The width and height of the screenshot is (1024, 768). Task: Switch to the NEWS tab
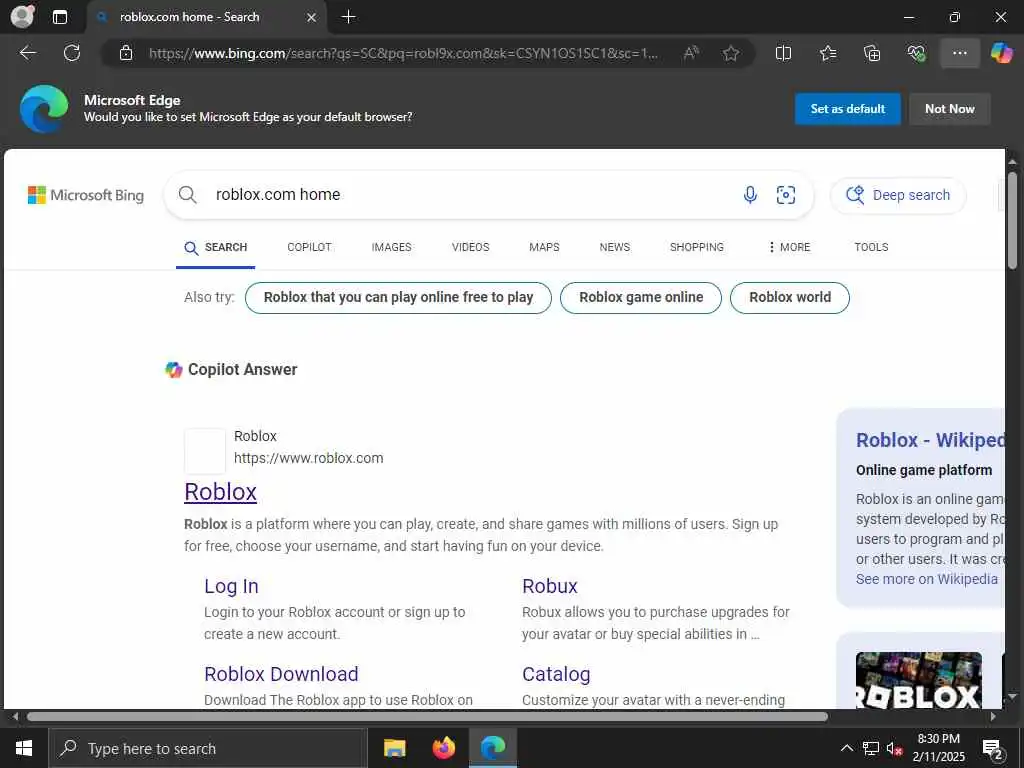(615, 248)
